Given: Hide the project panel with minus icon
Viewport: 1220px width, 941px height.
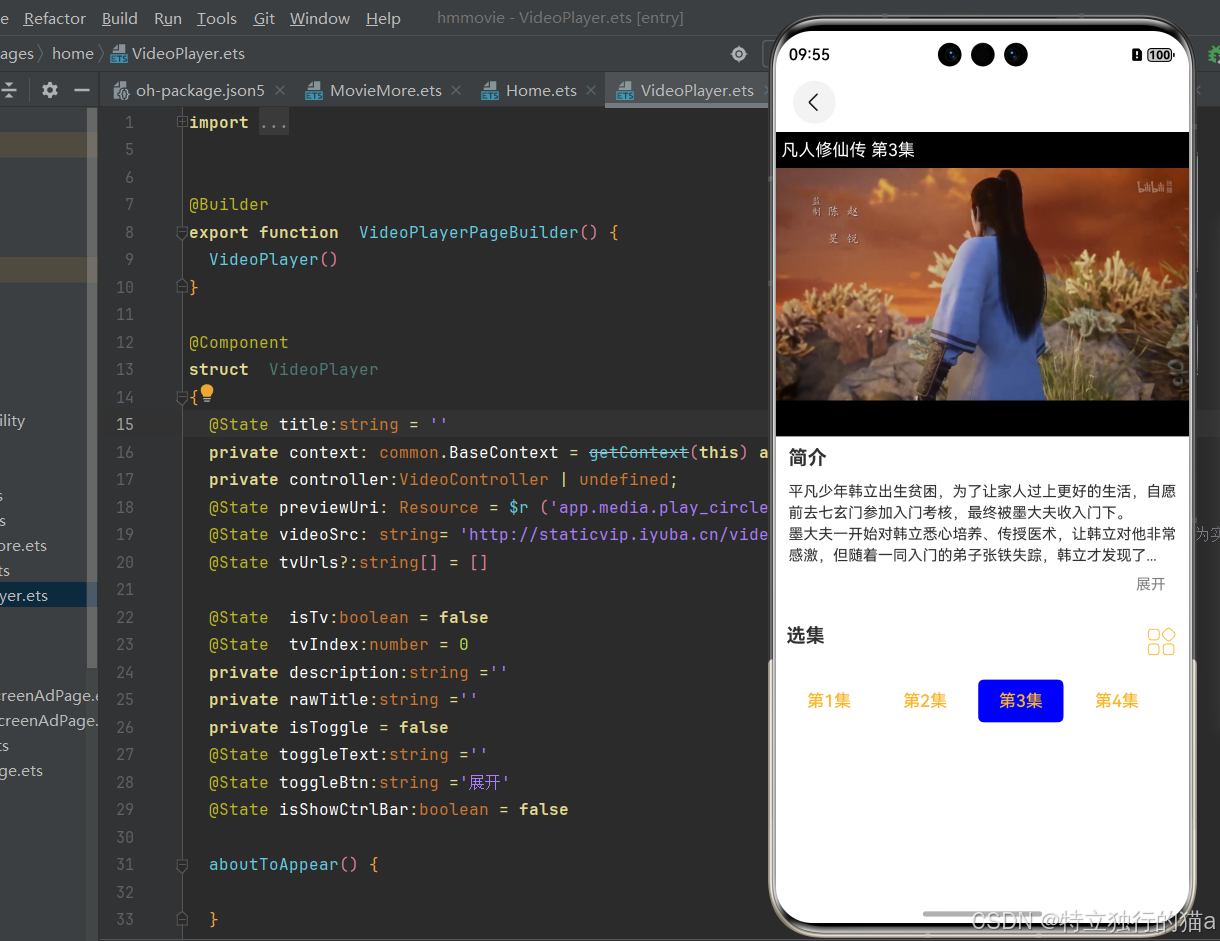Looking at the screenshot, I should [x=82, y=90].
